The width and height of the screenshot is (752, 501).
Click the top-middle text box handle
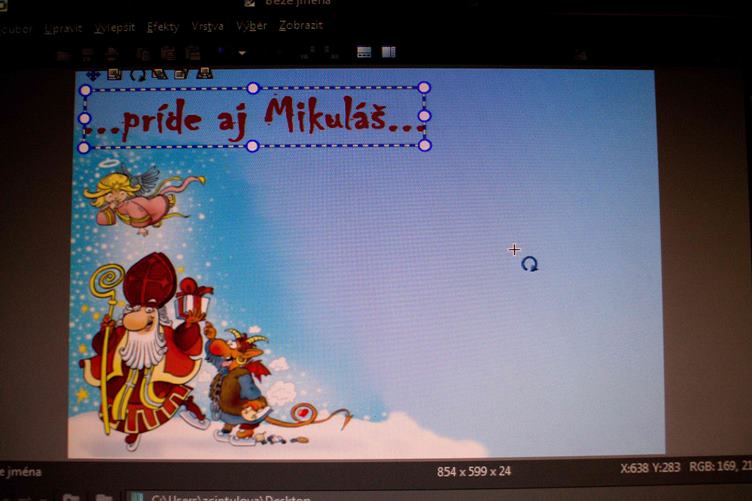253,88
